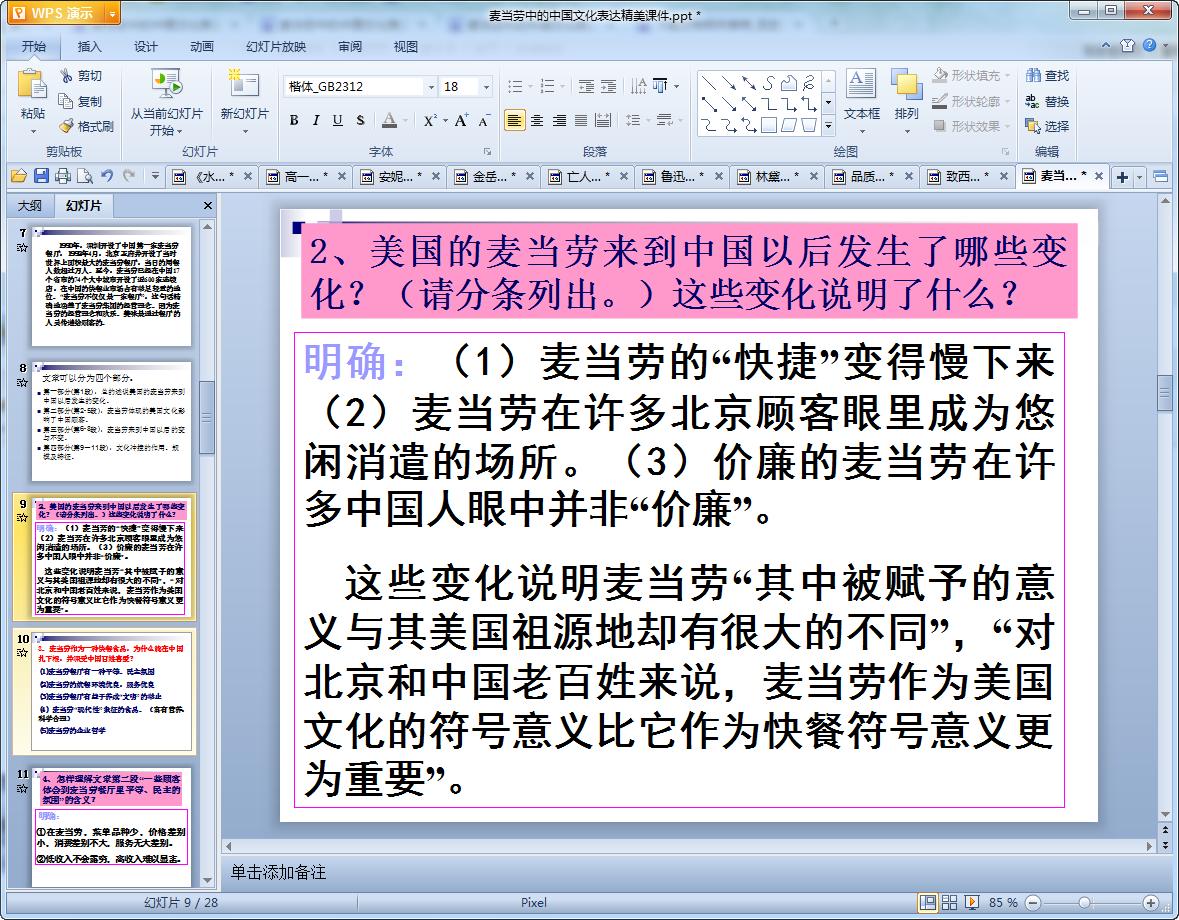Switch to Outline (大纲) pane tab

coord(30,205)
